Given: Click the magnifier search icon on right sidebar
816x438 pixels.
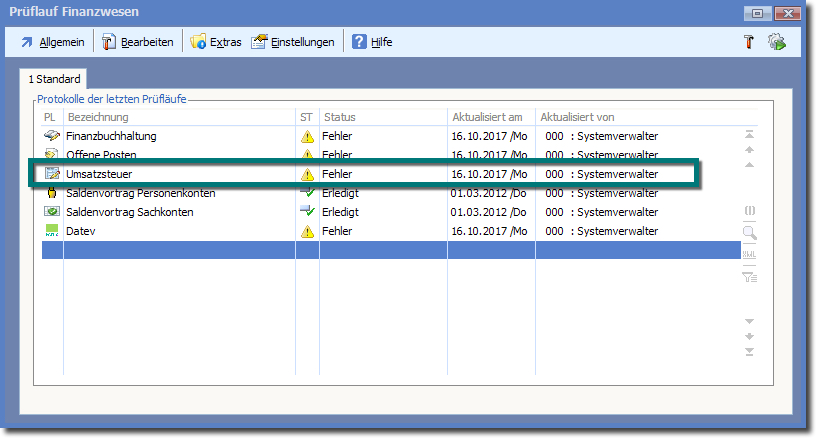Looking at the screenshot, I should point(749,233).
